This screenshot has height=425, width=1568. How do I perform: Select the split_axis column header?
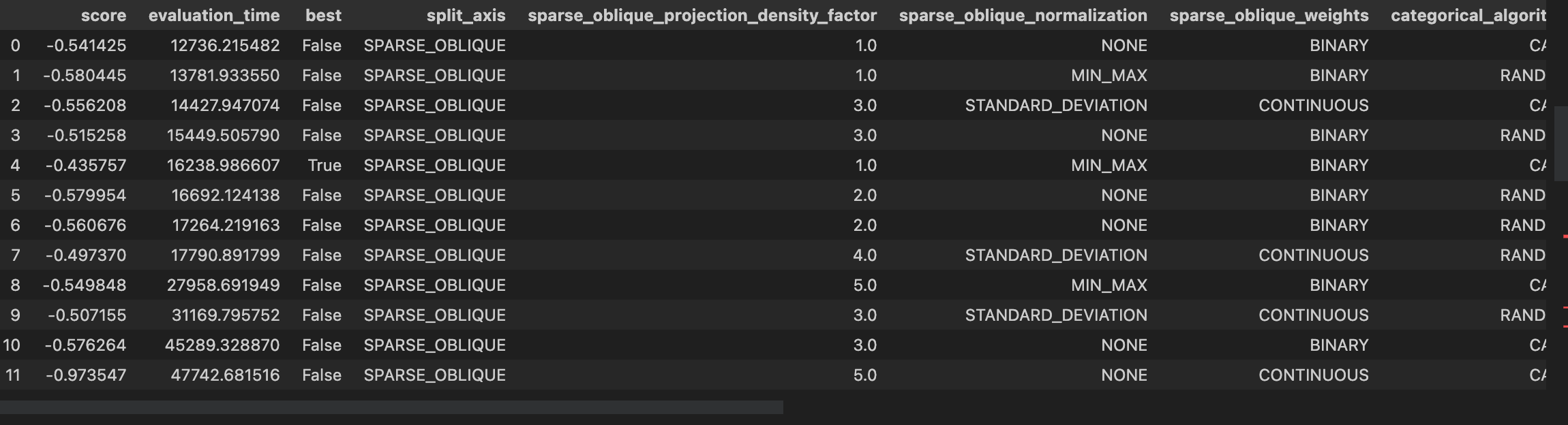click(x=466, y=16)
